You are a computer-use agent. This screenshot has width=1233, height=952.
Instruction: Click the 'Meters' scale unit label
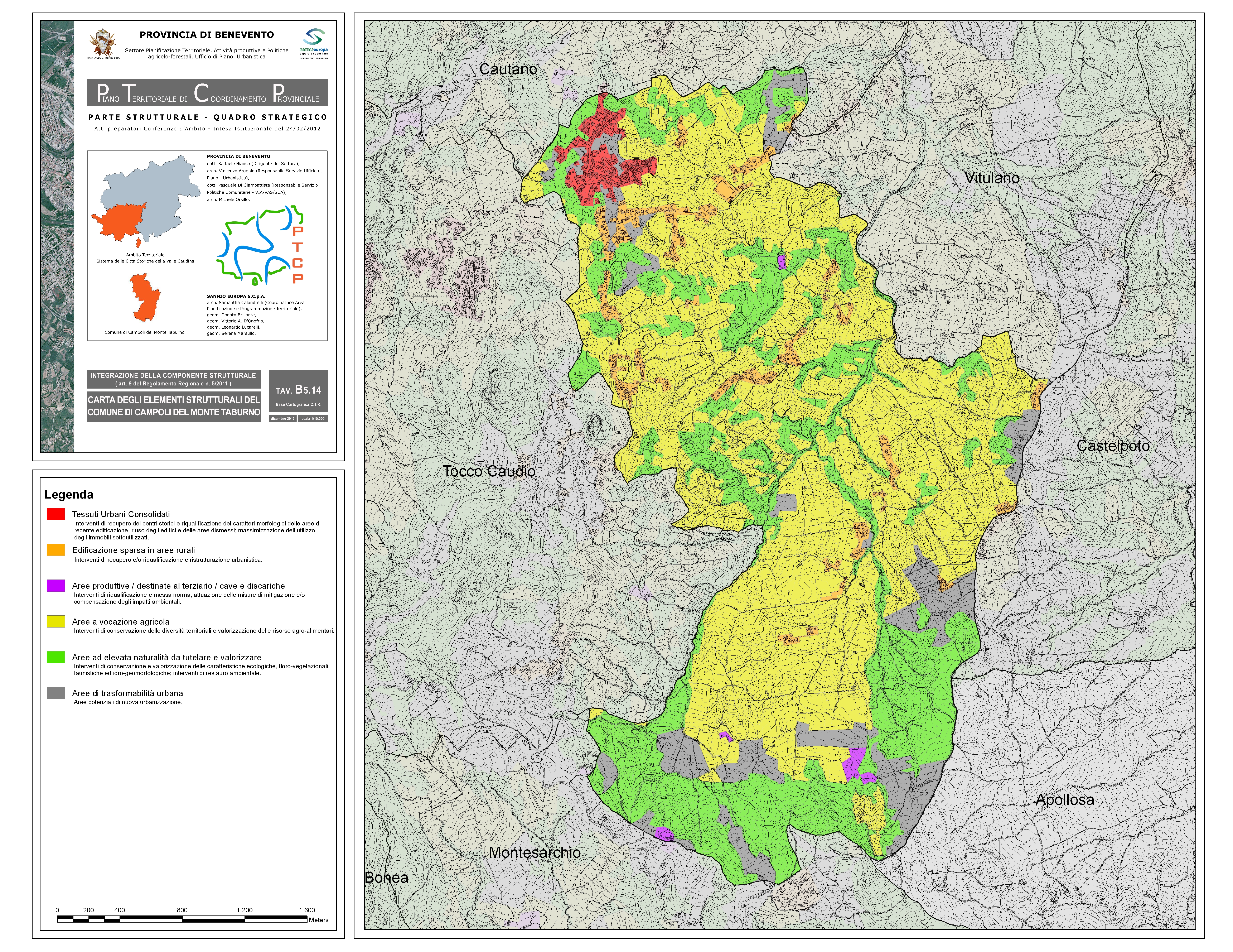pyautogui.click(x=318, y=920)
